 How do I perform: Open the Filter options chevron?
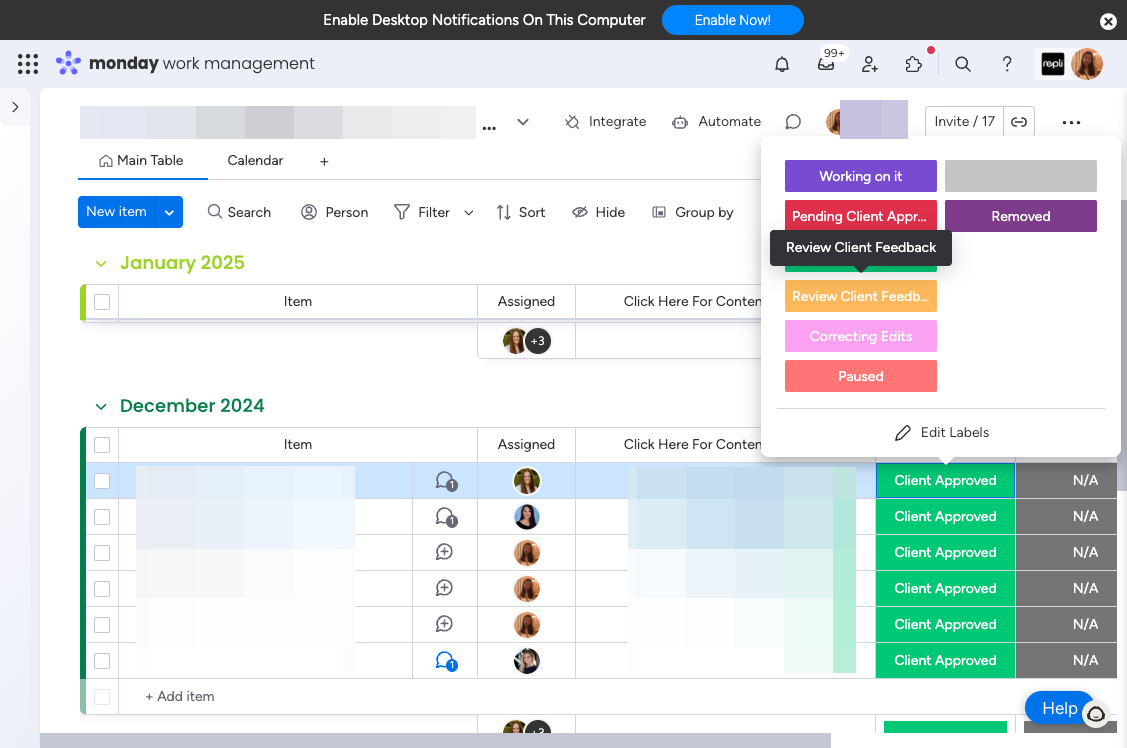tap(469, 213)
